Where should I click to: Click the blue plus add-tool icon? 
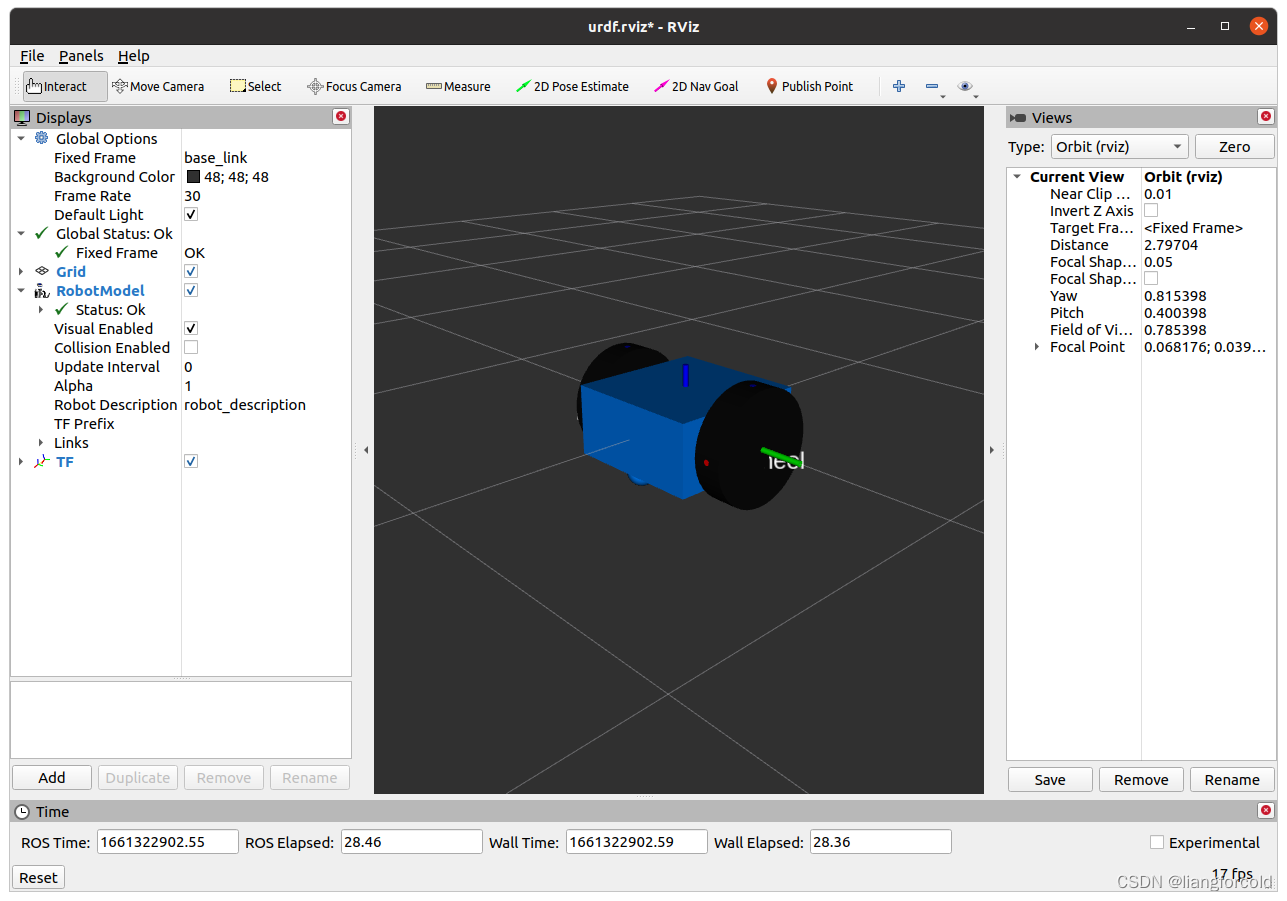point(899,86)
